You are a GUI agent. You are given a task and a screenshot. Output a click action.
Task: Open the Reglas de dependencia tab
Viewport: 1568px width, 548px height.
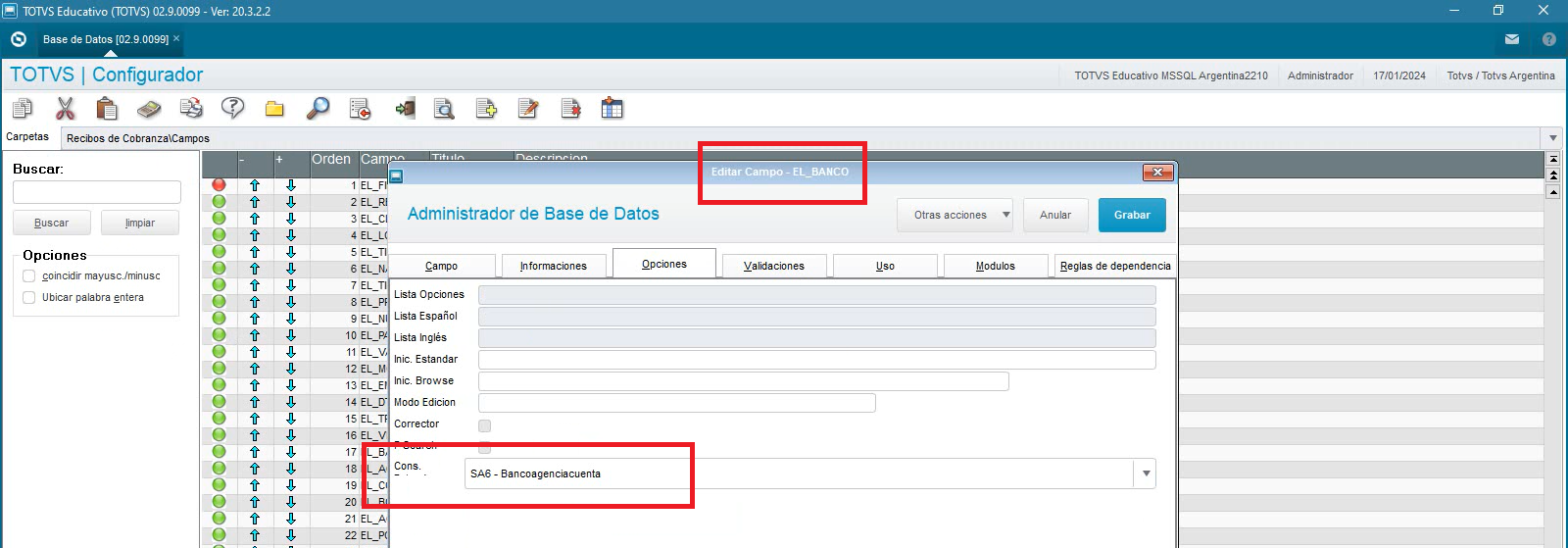click(x=1115, y=266)
